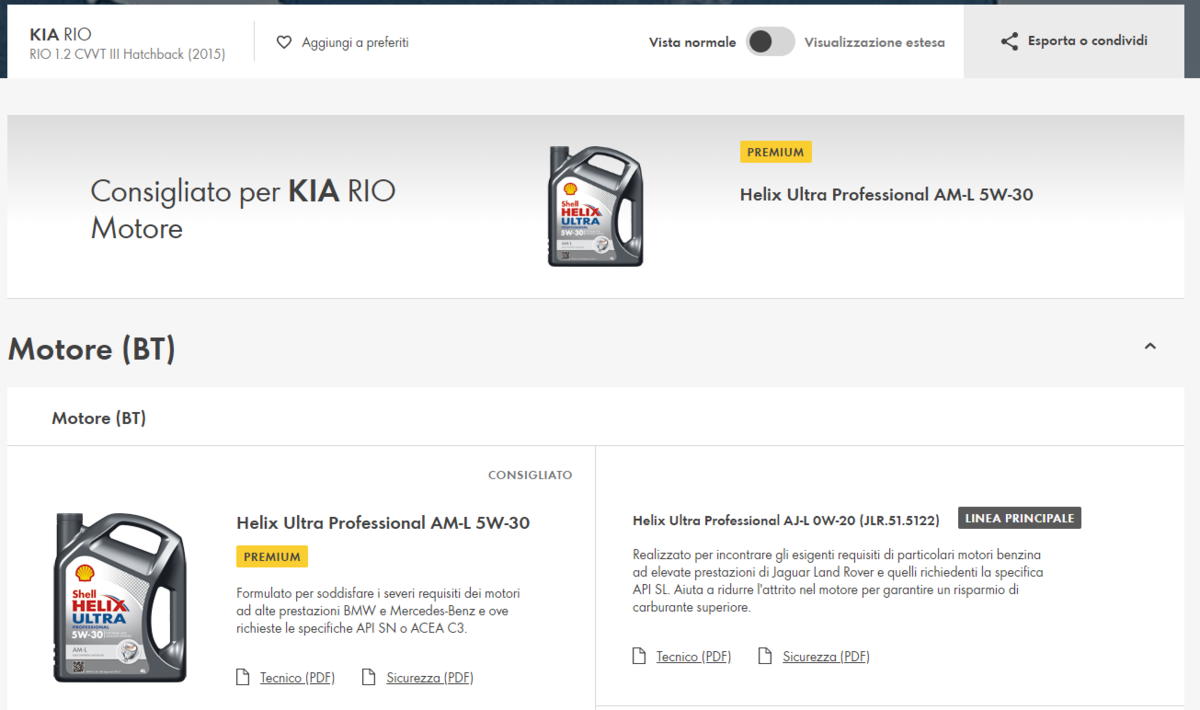Click the RIO 1.2 CVVT III Hatchback (2015) subtitle
Viewport: 1200px width, 710px height.
[x=128, y=54]
